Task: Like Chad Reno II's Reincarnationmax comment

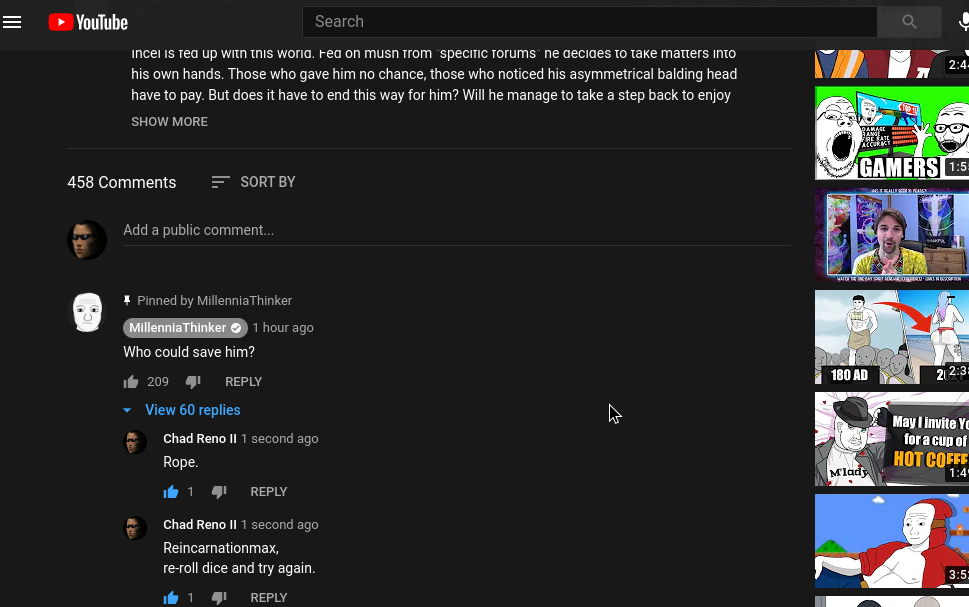Action: [x=171, y=597]
